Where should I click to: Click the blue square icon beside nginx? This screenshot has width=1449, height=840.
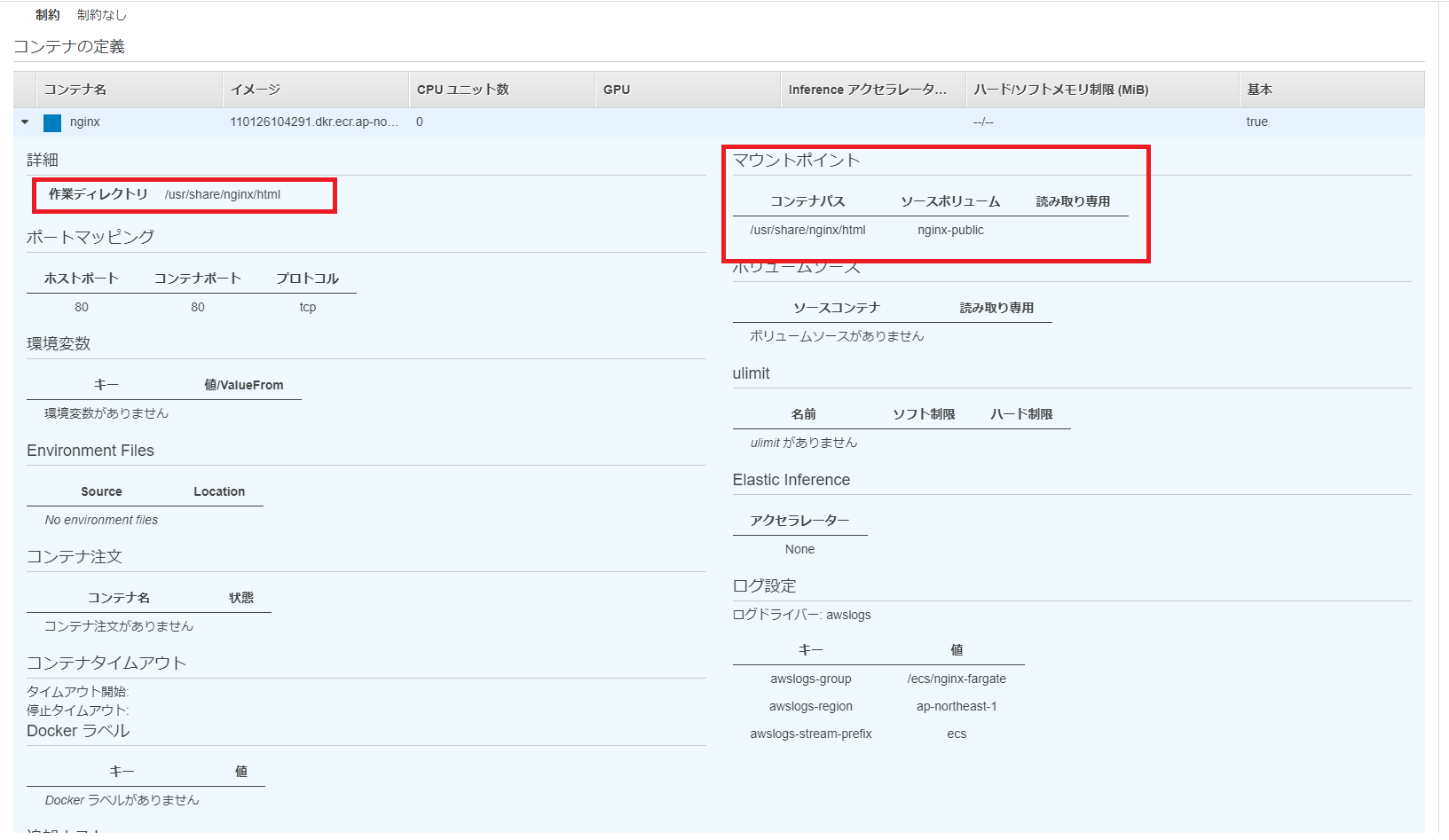(52, 122)
